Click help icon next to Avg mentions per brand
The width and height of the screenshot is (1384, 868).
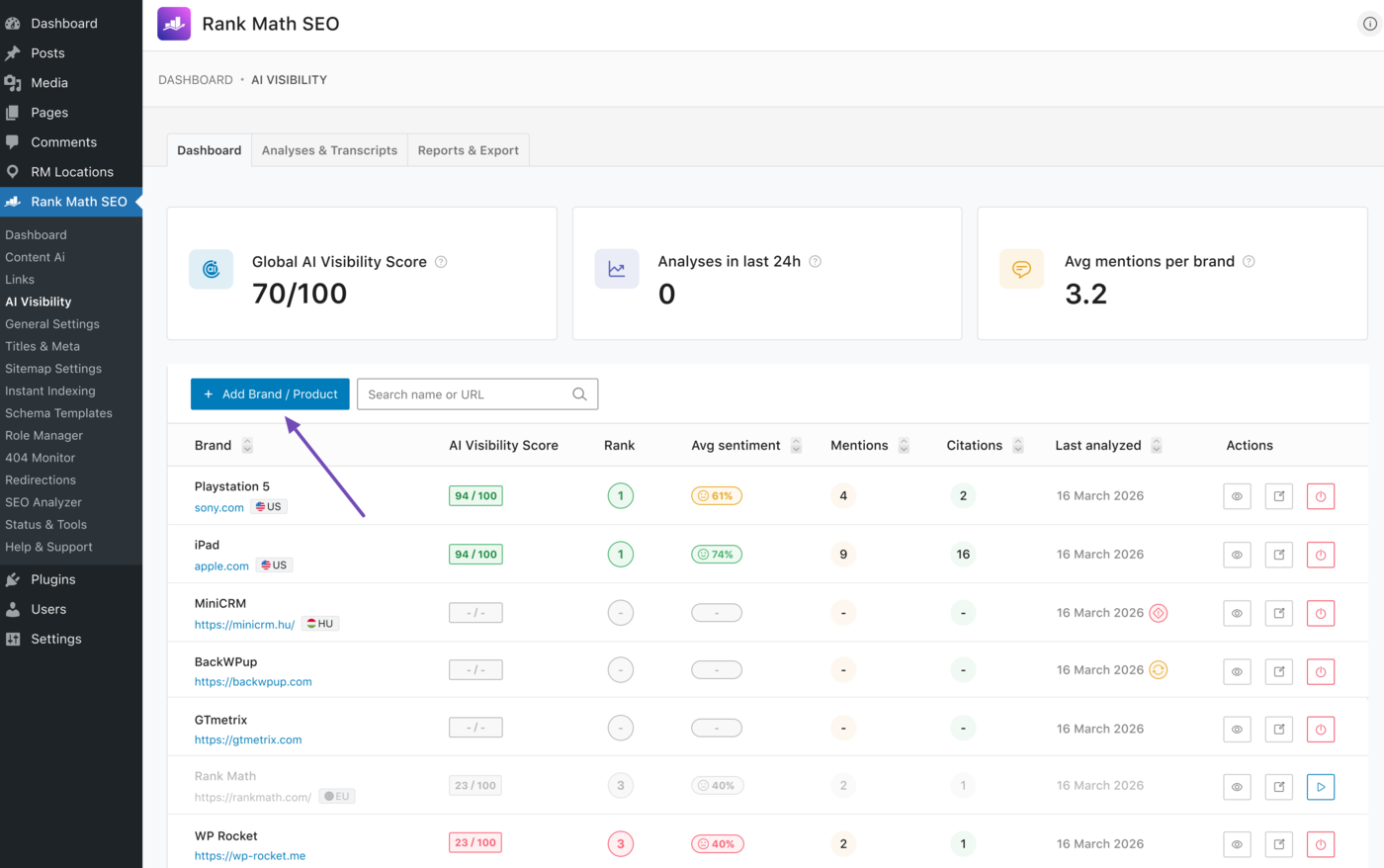click(x=1249, y=262)
